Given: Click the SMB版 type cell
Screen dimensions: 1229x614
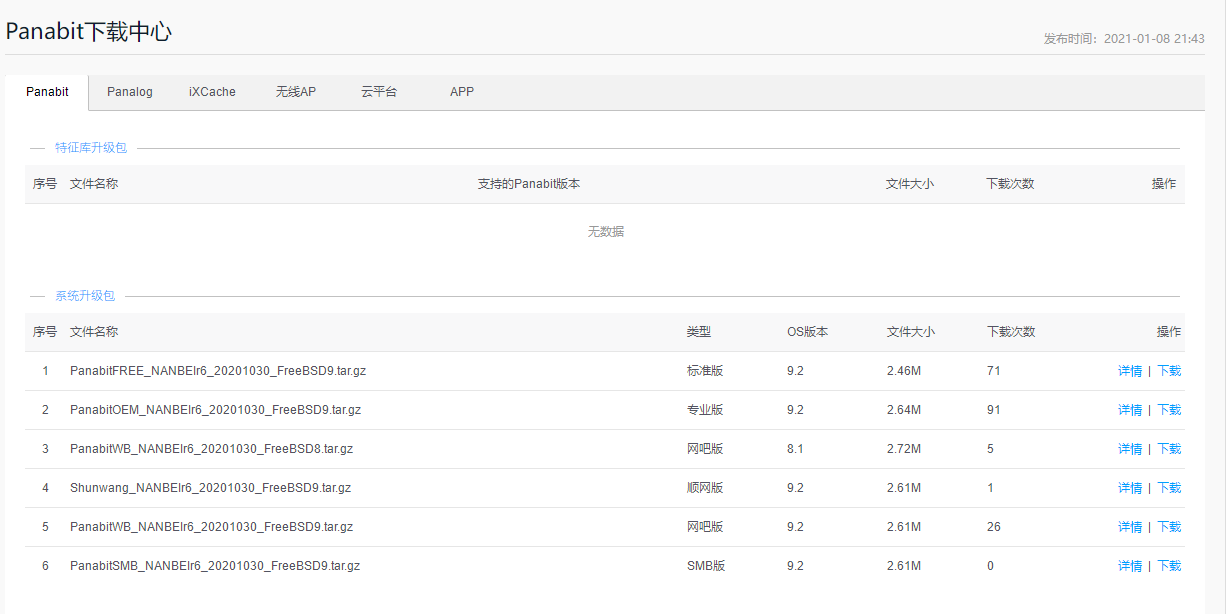Looking at the screenshot, I should [x=706, y=566].
